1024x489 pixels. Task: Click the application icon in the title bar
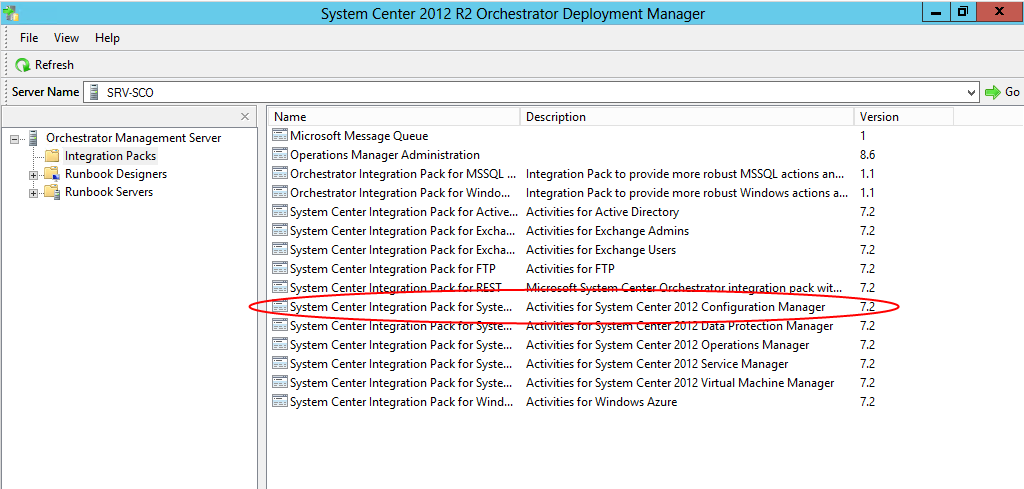click(10, 12)
